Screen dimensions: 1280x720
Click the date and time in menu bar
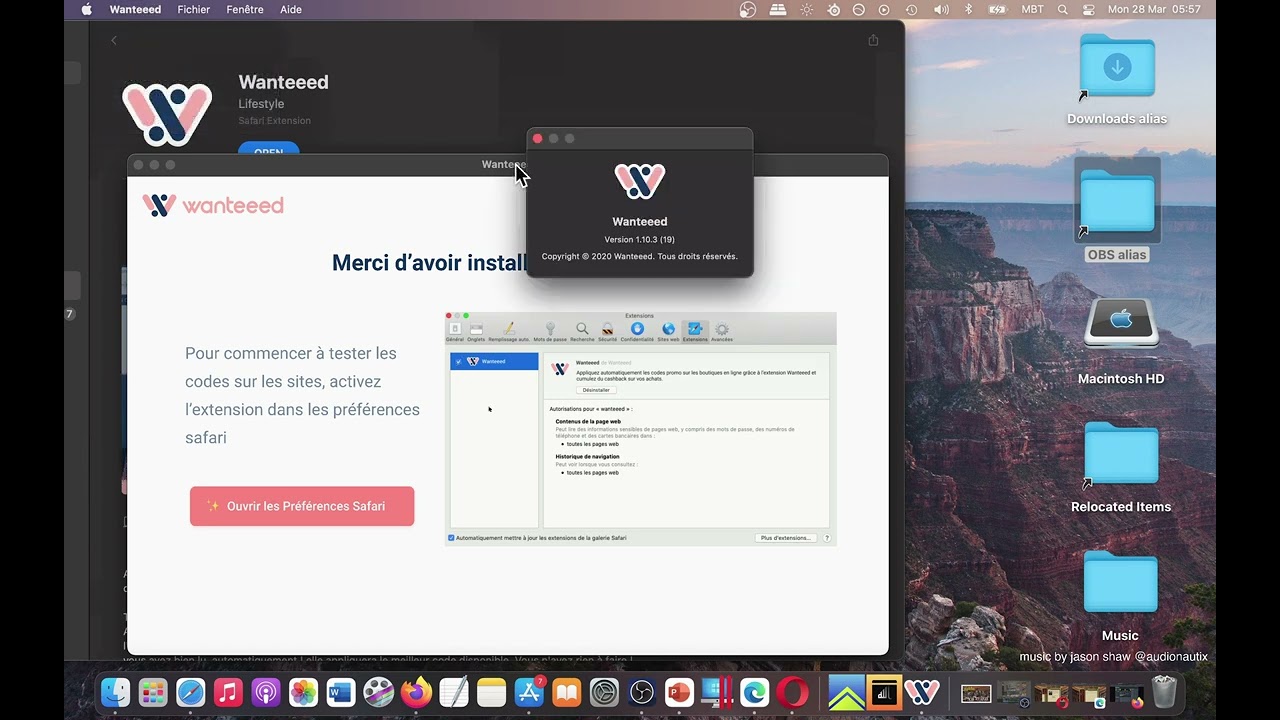[x=1154, y=9]
